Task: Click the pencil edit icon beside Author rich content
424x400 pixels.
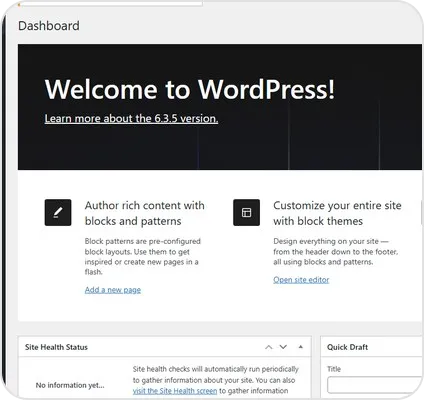Action: (58, 213)
